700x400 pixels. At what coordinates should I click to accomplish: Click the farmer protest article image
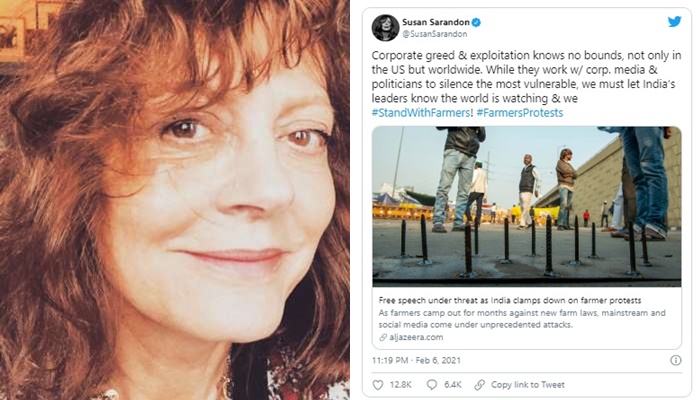[x=521, y=205]
